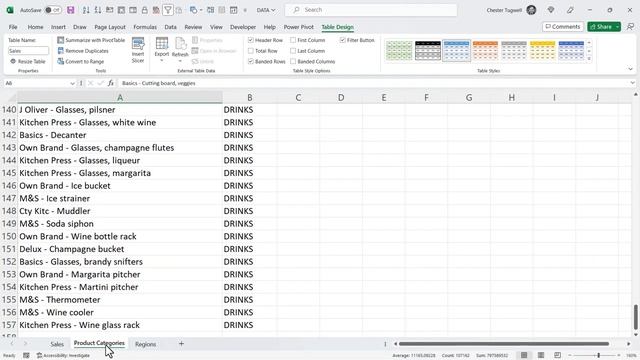The width and height of the screenshot is (640, 360).
Task: Select the column A header
Action: (x=120, y=98)
